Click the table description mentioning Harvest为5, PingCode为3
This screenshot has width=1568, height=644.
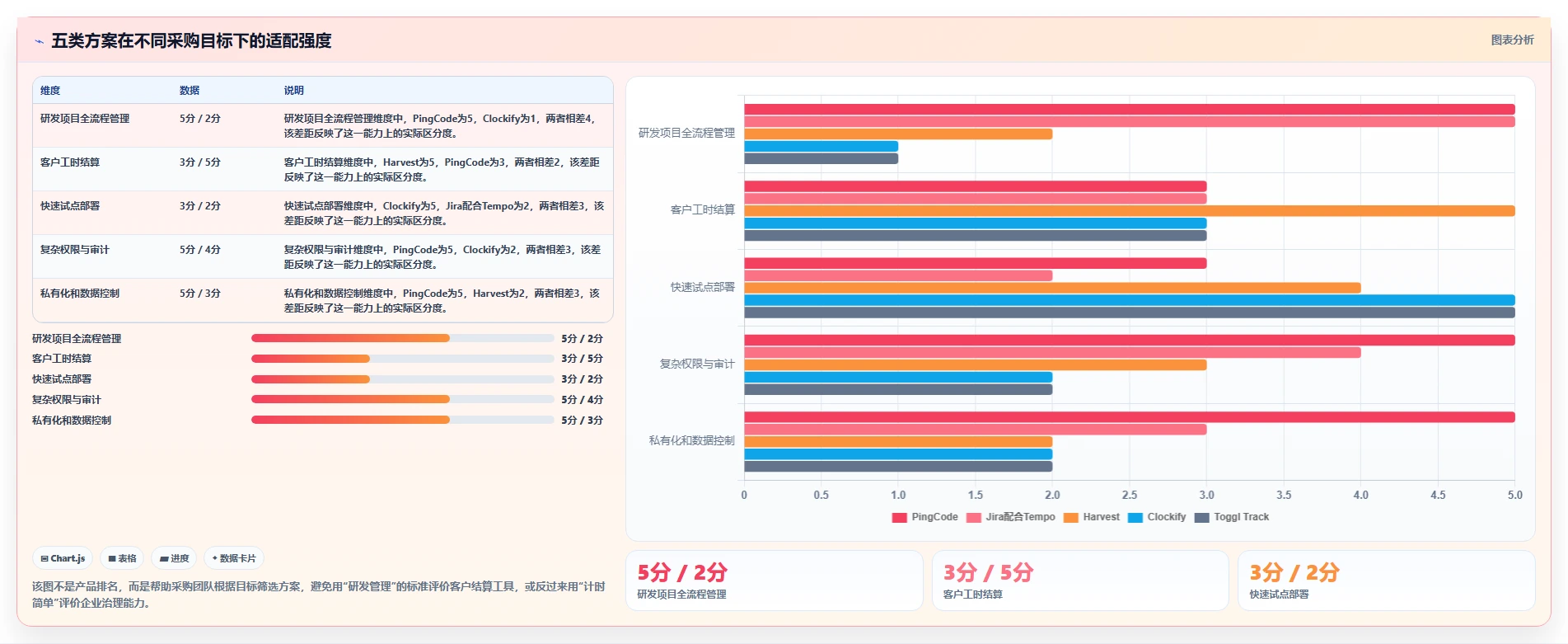[442, 170]
